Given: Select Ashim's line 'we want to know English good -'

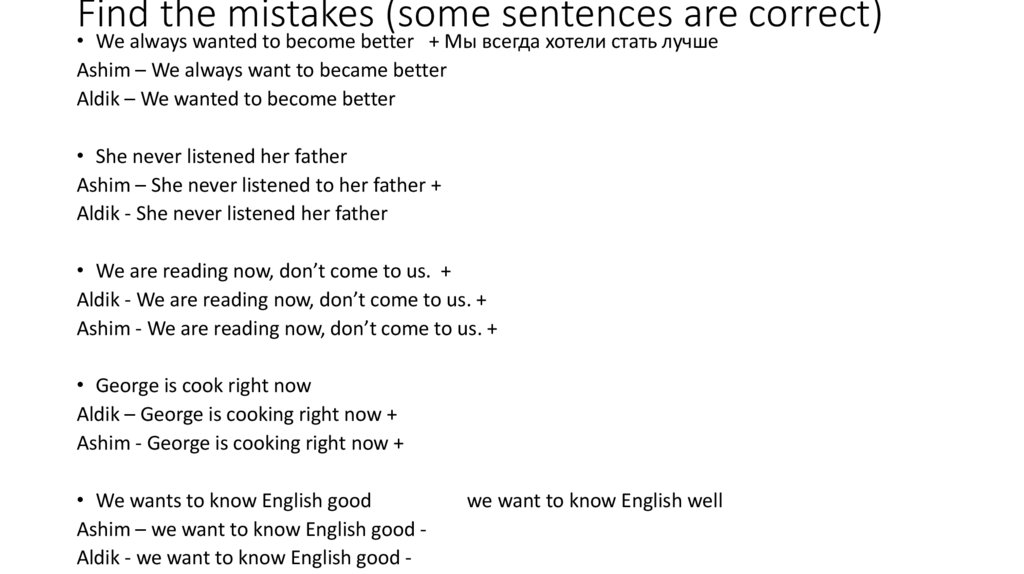Looking at the screenshot, I should [252, 529].
